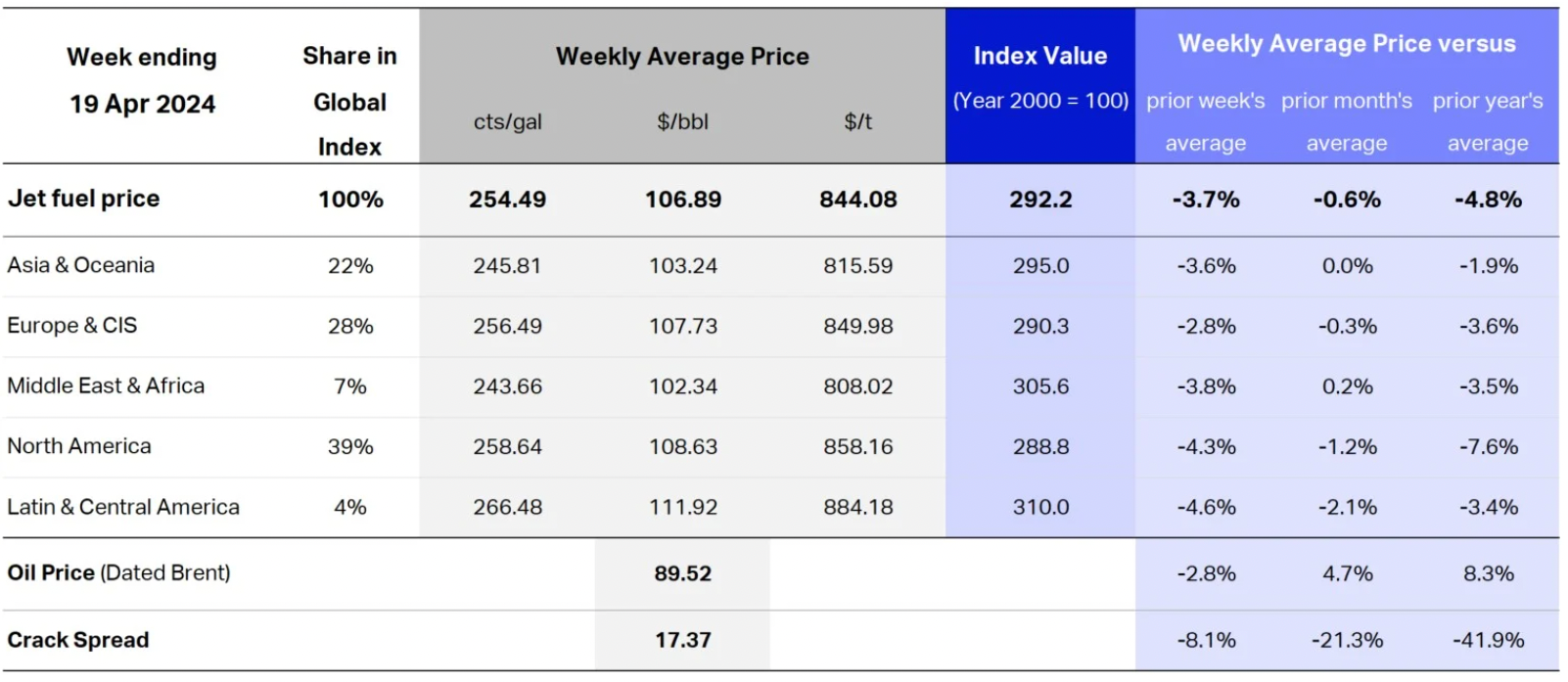Select the 89.52 Dated Brent price cell

[x=682, y=573]
